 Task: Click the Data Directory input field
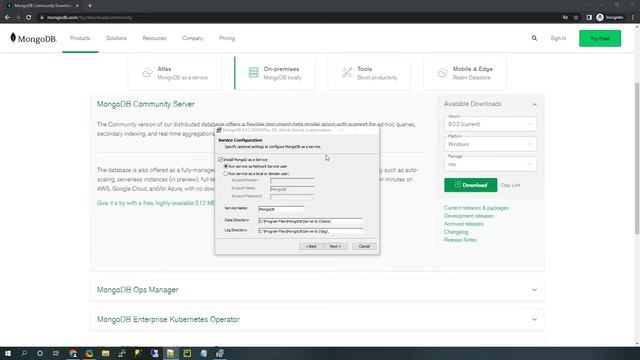coord(311,221)
